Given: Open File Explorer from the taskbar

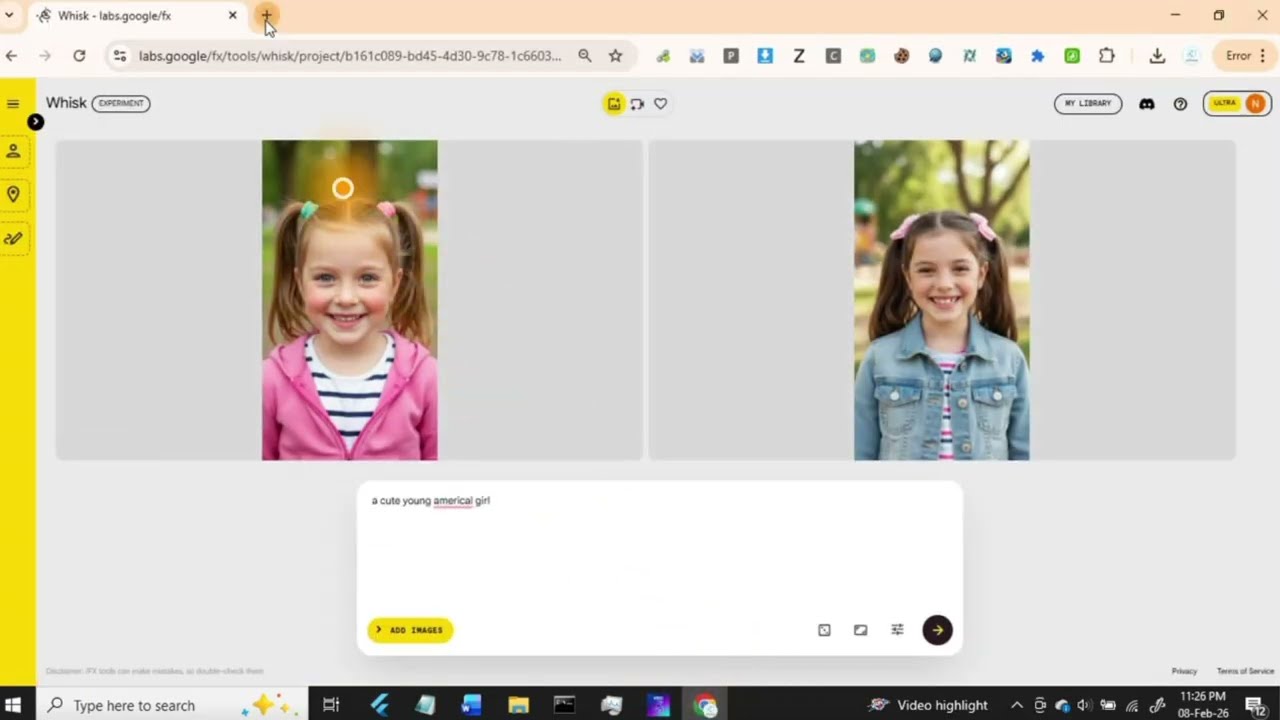Looking at the screenshot, I should click(x=518, y=705).
